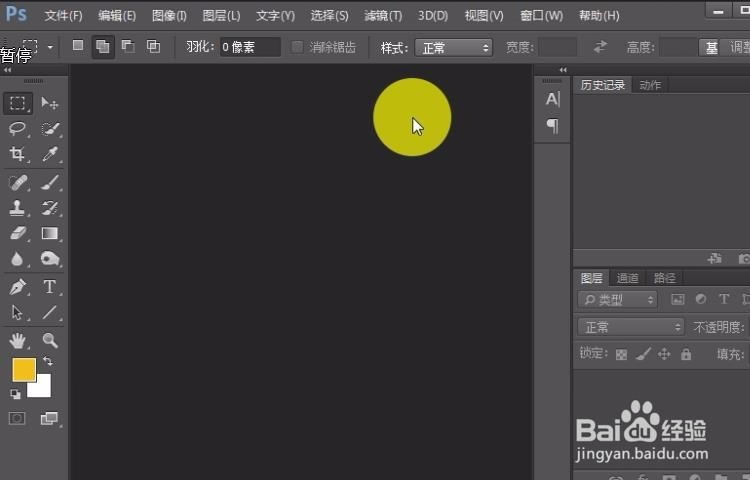Select the Brush tool
750x480 pixels.
[x=50, y=183]
